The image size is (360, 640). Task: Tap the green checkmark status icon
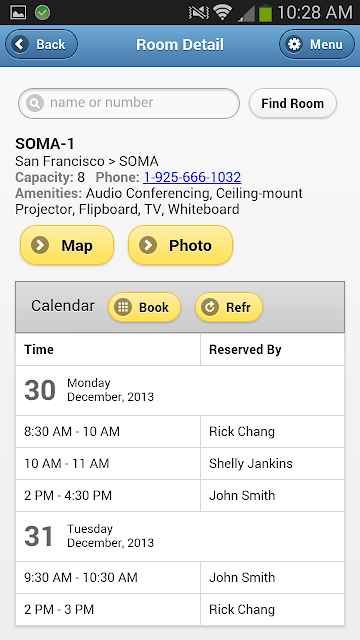(x=42, y=13)
